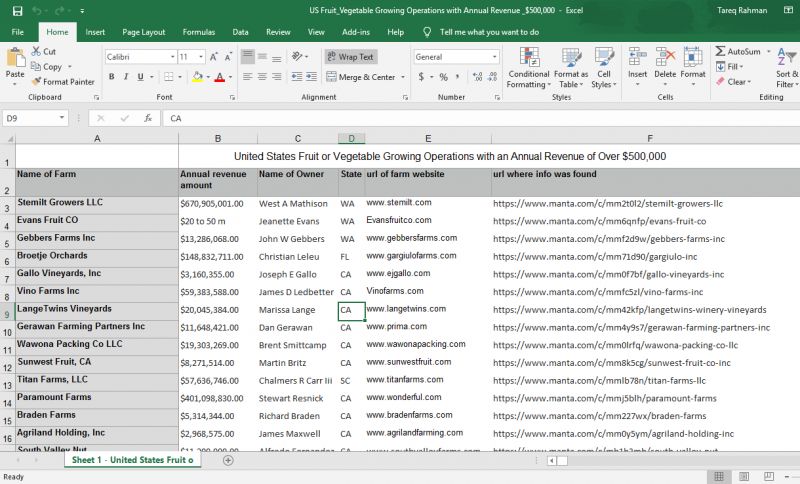Click the Copy icon

click(x=36, y=66)
